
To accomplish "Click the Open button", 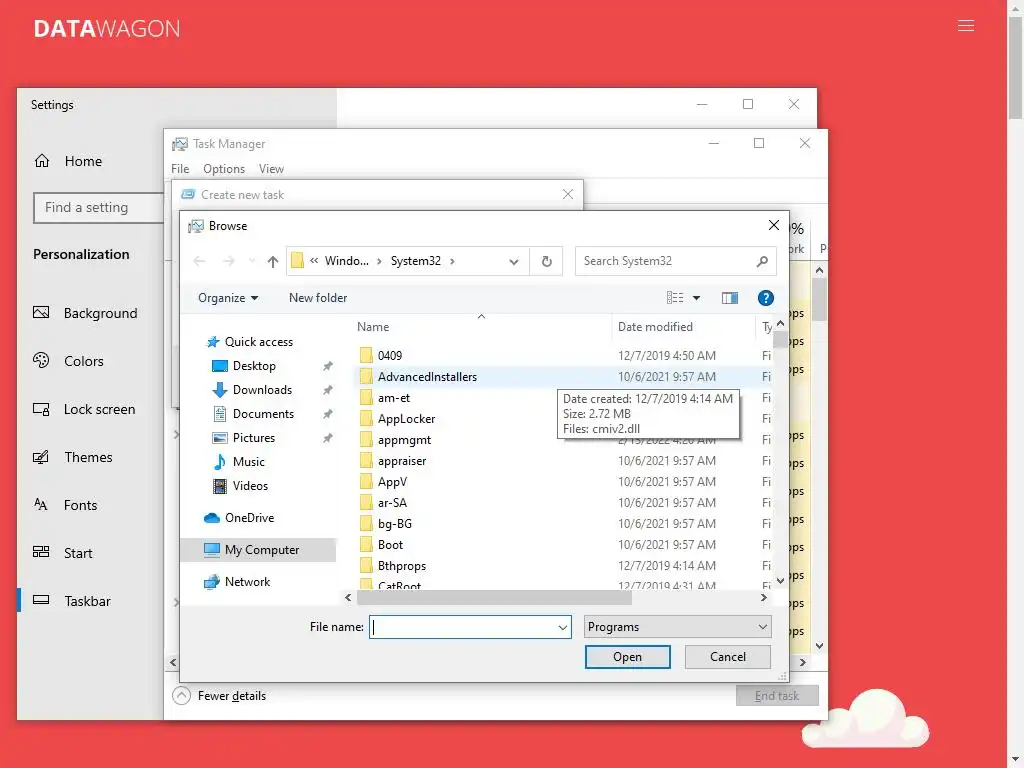I will (627, 657).
